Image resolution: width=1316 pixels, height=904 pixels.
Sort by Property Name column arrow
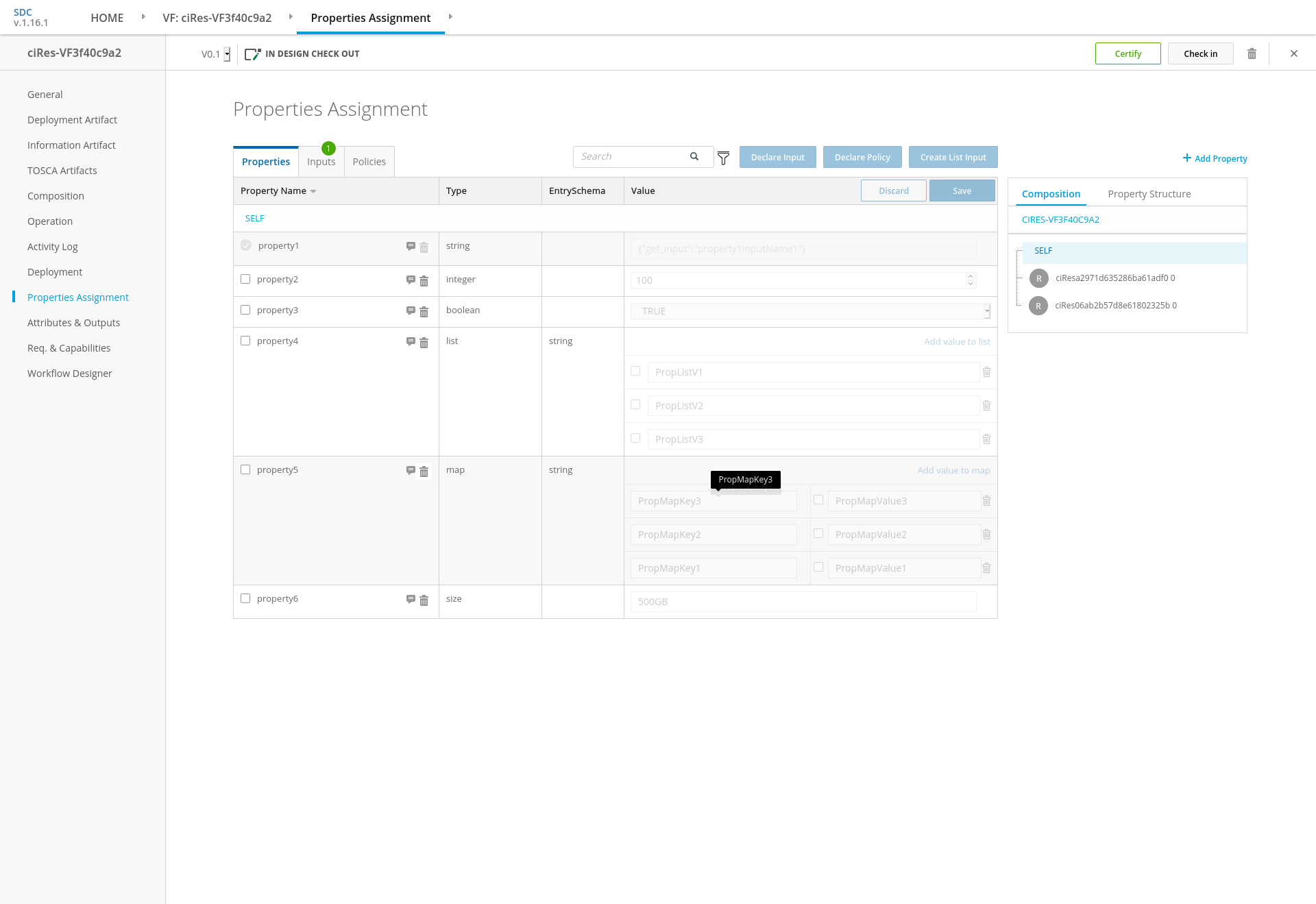[x=313, y=191]
